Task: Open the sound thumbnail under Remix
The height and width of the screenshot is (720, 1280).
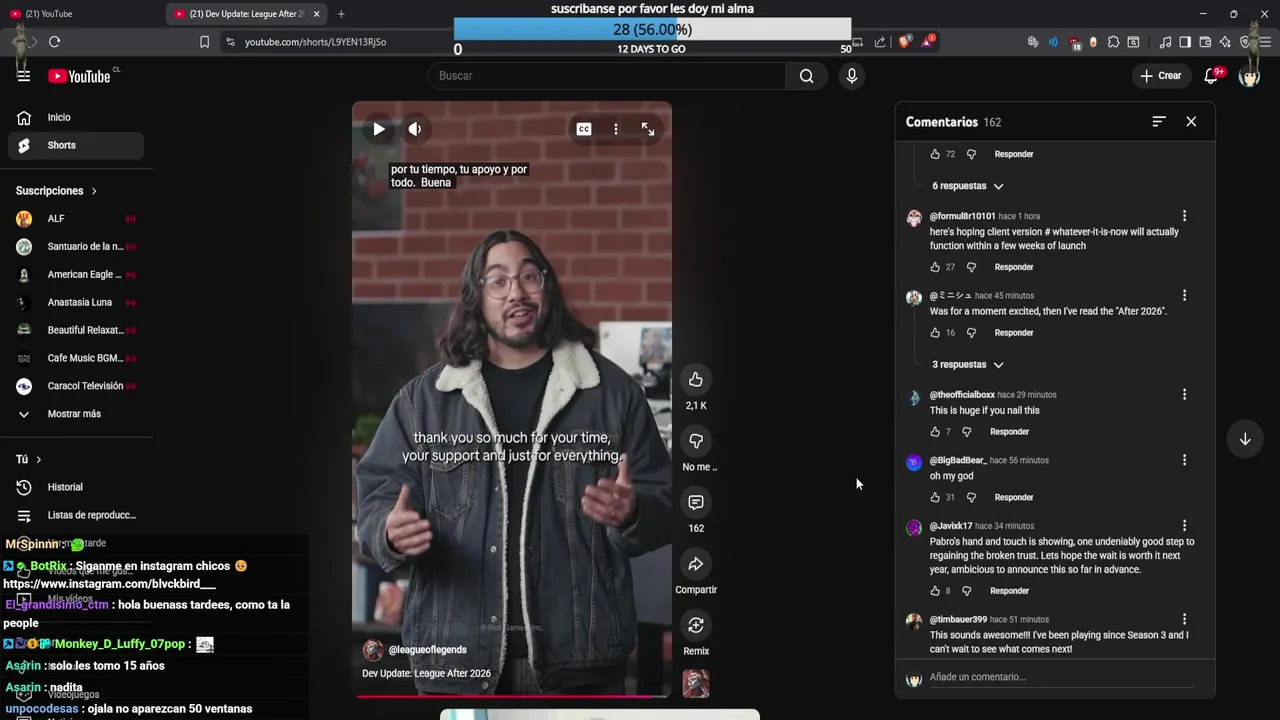Action: tap(696, 684)
